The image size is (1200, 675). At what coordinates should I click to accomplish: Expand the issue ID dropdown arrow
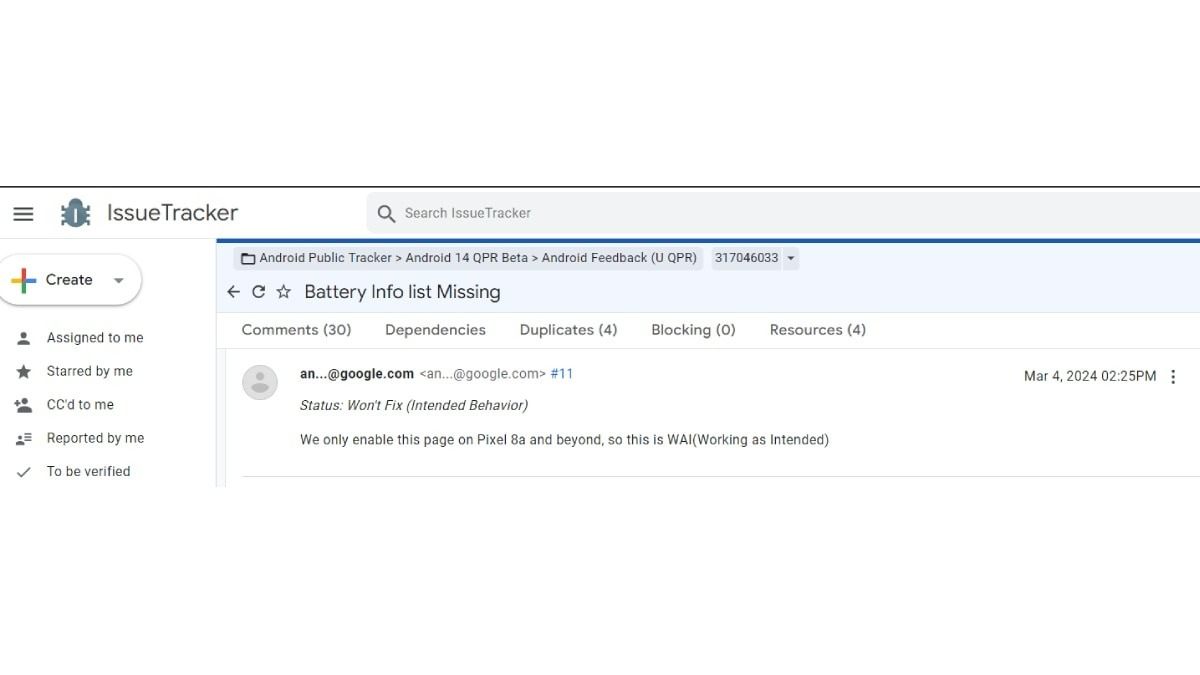790,259
